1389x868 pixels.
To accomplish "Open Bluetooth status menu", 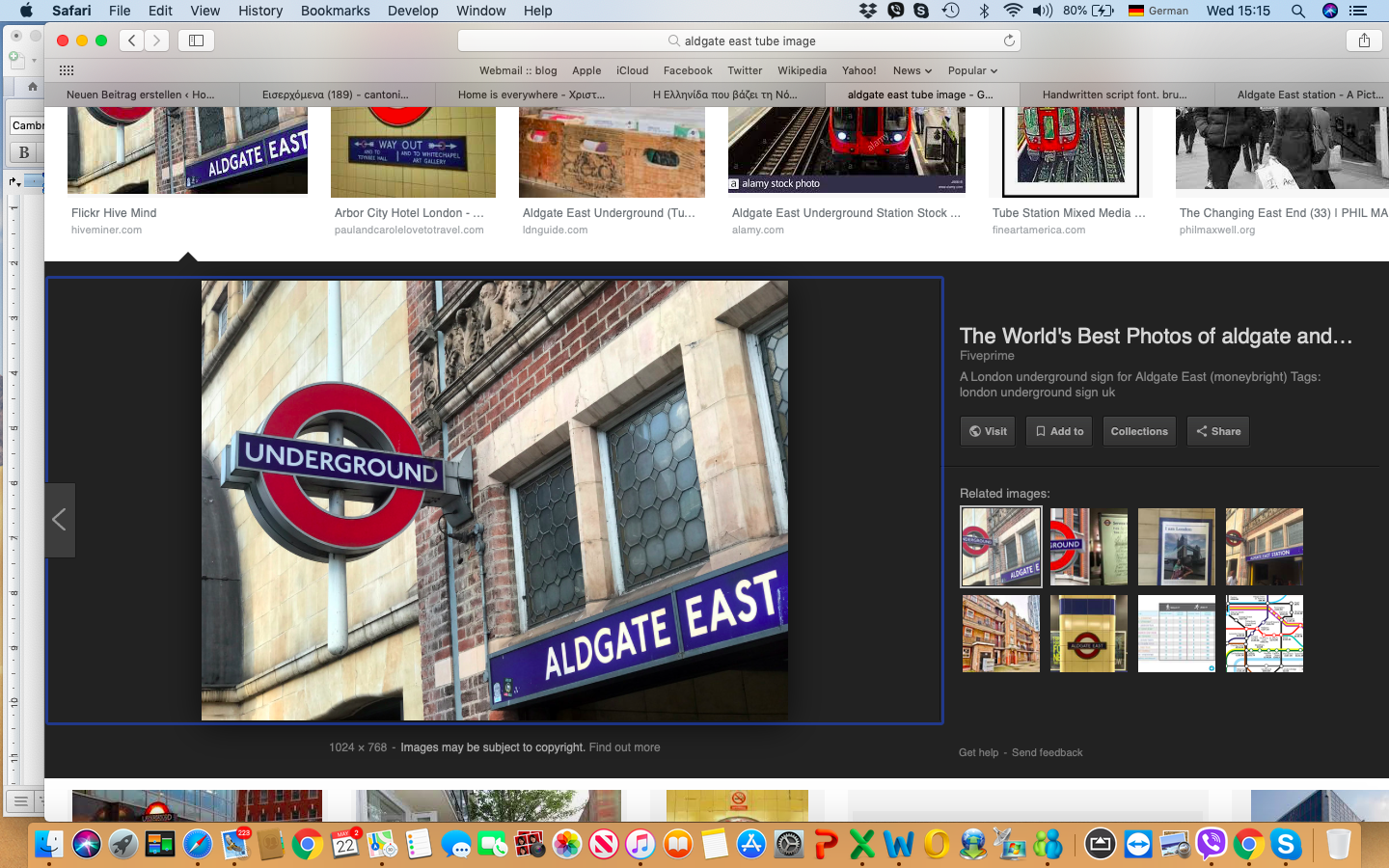I will coord(984,11).
